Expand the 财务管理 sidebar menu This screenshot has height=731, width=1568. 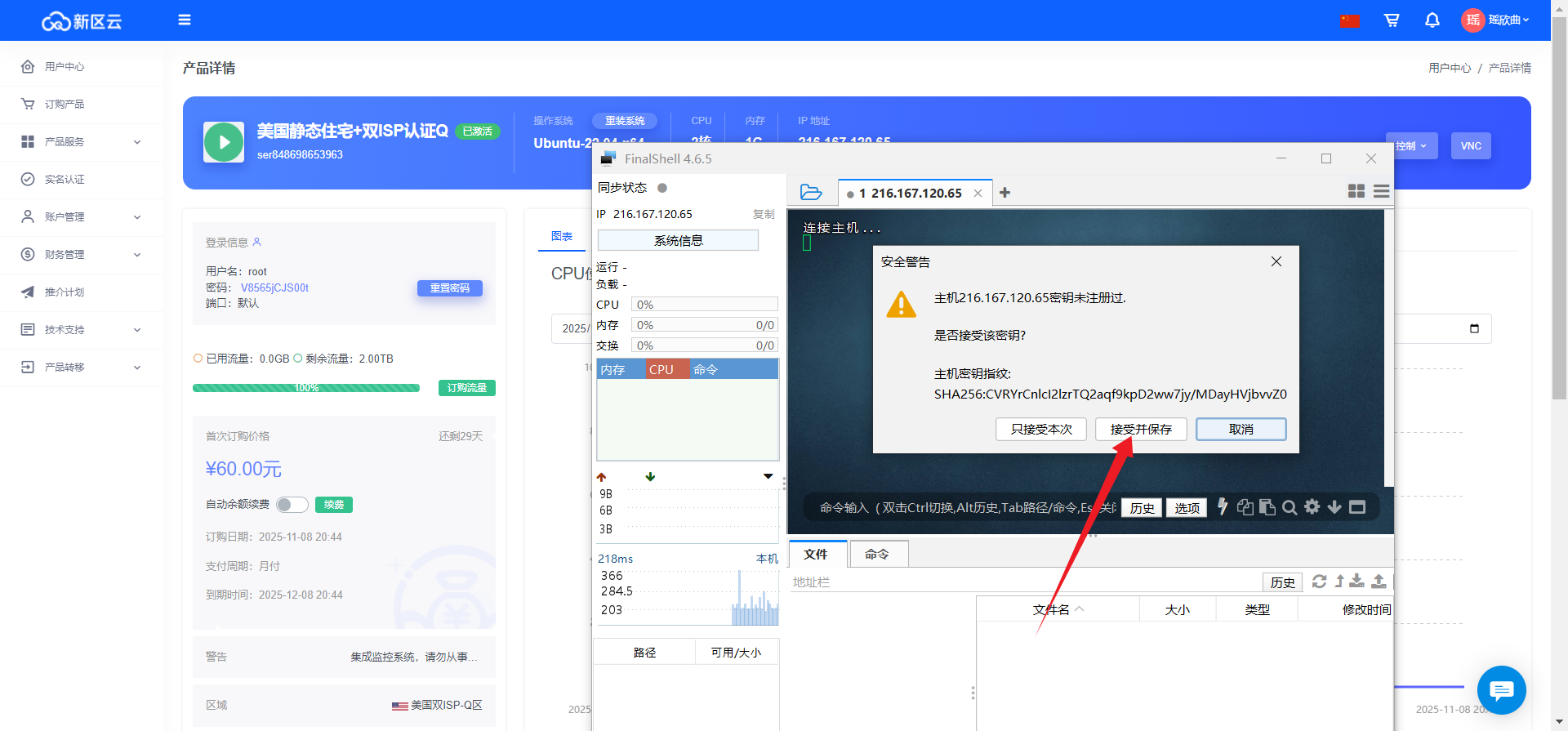click(x=82, y=255)
